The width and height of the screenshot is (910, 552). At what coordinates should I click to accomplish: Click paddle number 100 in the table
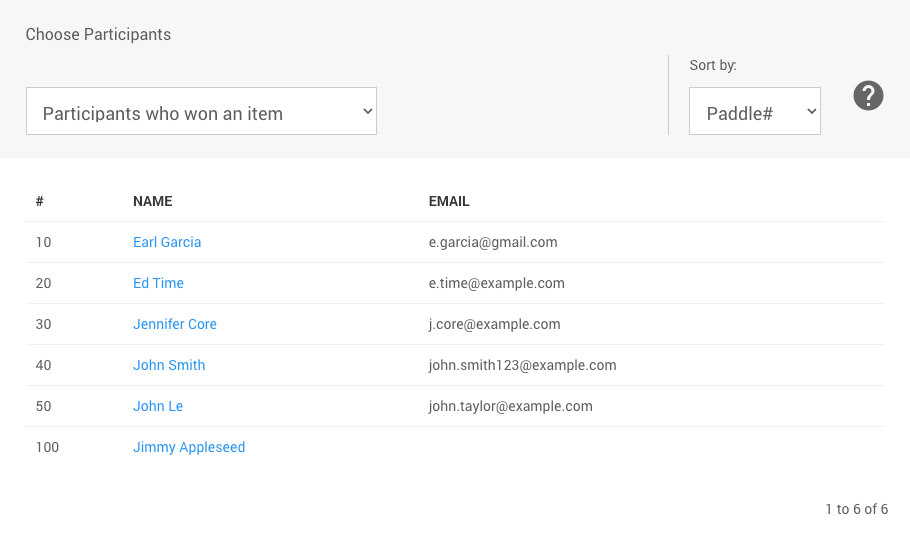(47, 447)
